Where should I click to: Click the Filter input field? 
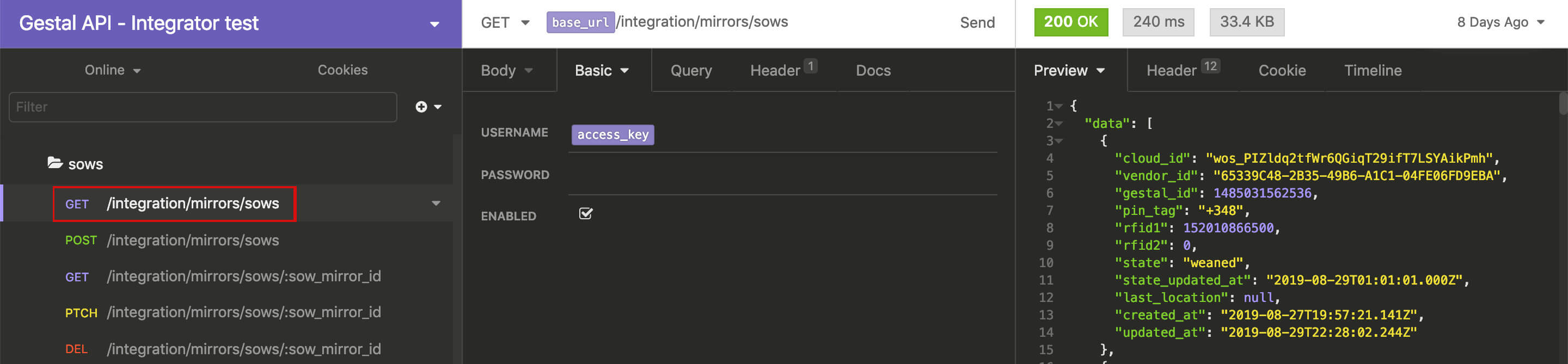[203, 107]
